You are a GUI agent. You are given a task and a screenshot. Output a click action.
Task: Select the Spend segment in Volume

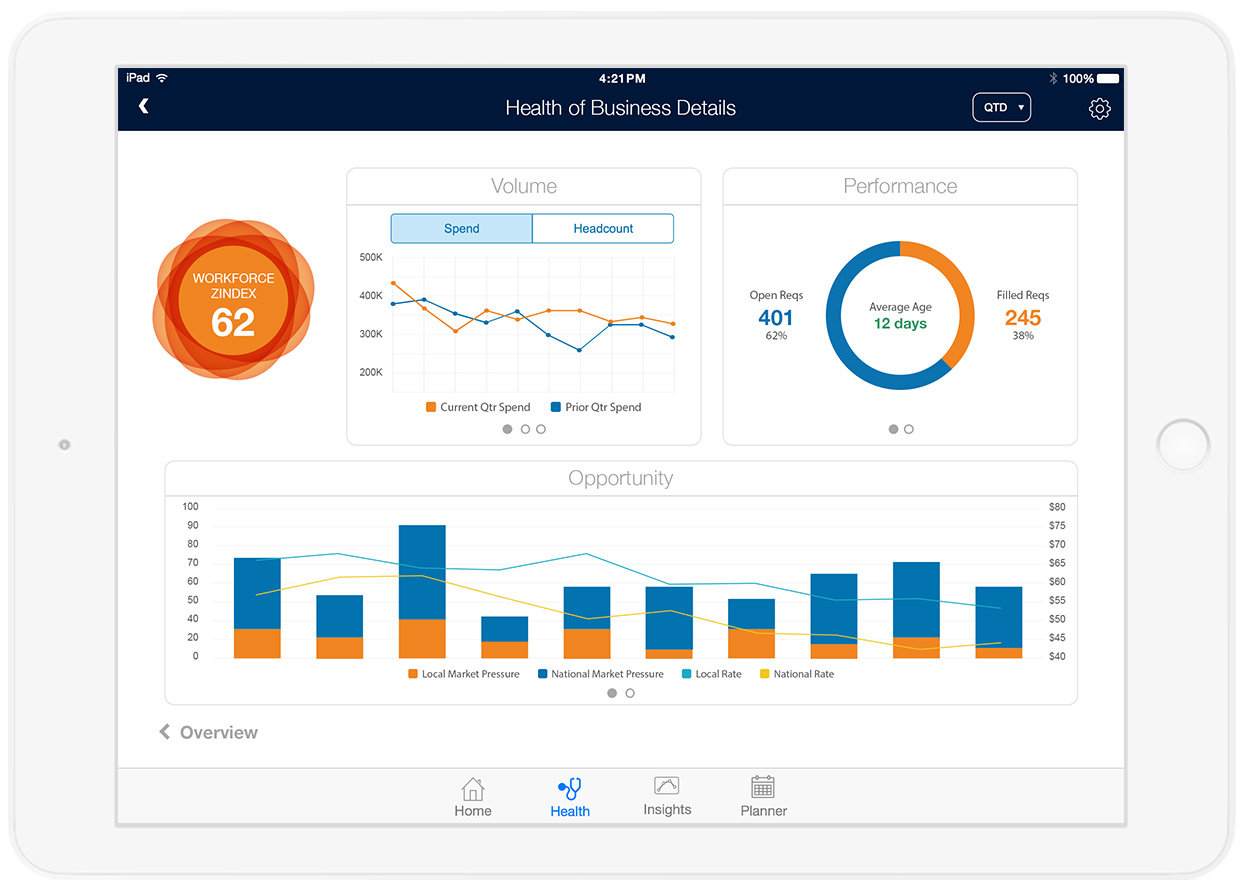(461, 229)
